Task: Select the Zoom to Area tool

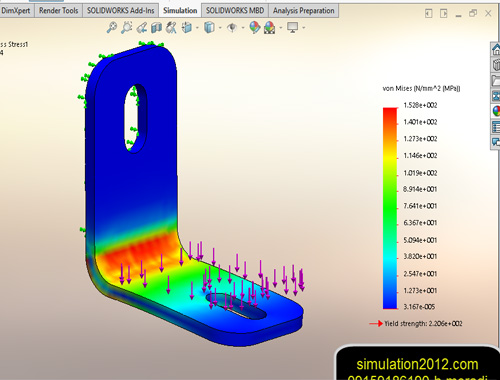Action: click(x=127, y=27)
